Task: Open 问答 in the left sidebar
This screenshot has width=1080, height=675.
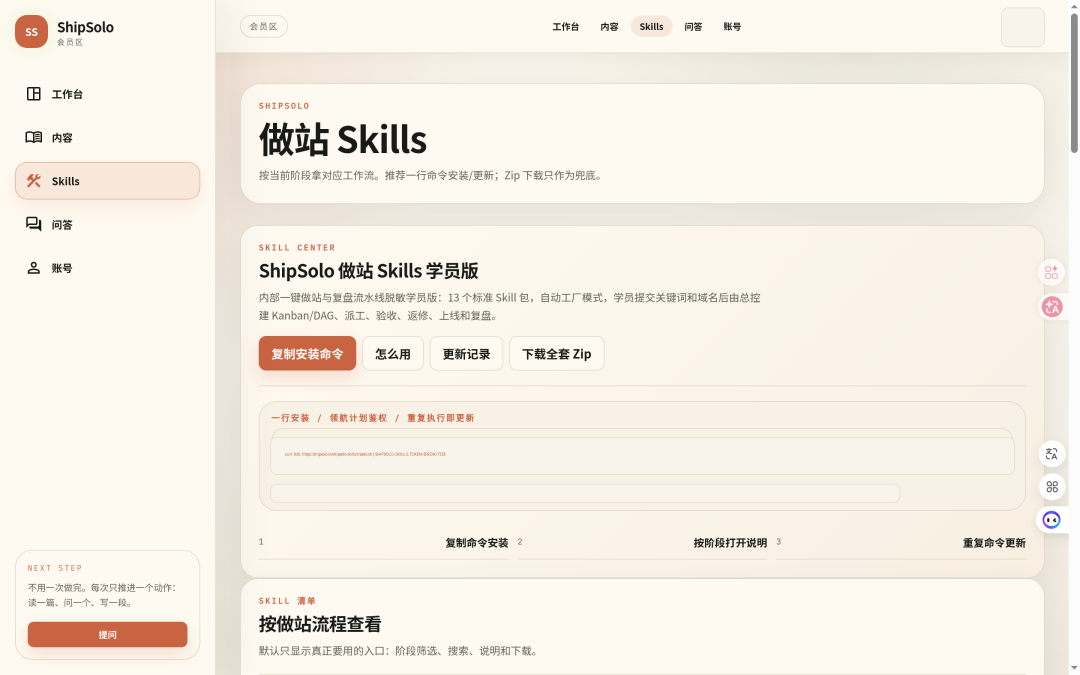Action: [107, 225]
